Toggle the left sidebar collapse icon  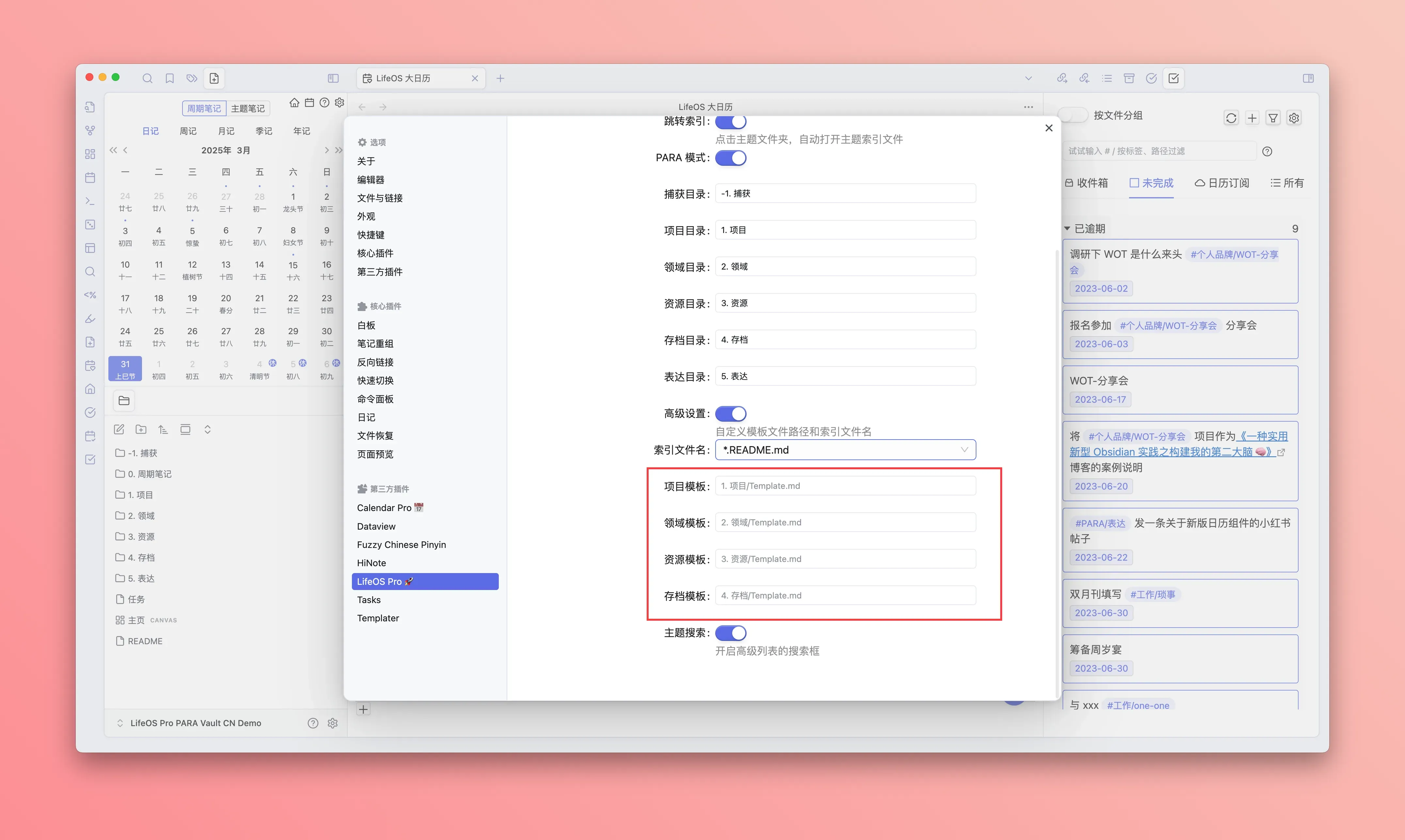(x=333, y=78)
